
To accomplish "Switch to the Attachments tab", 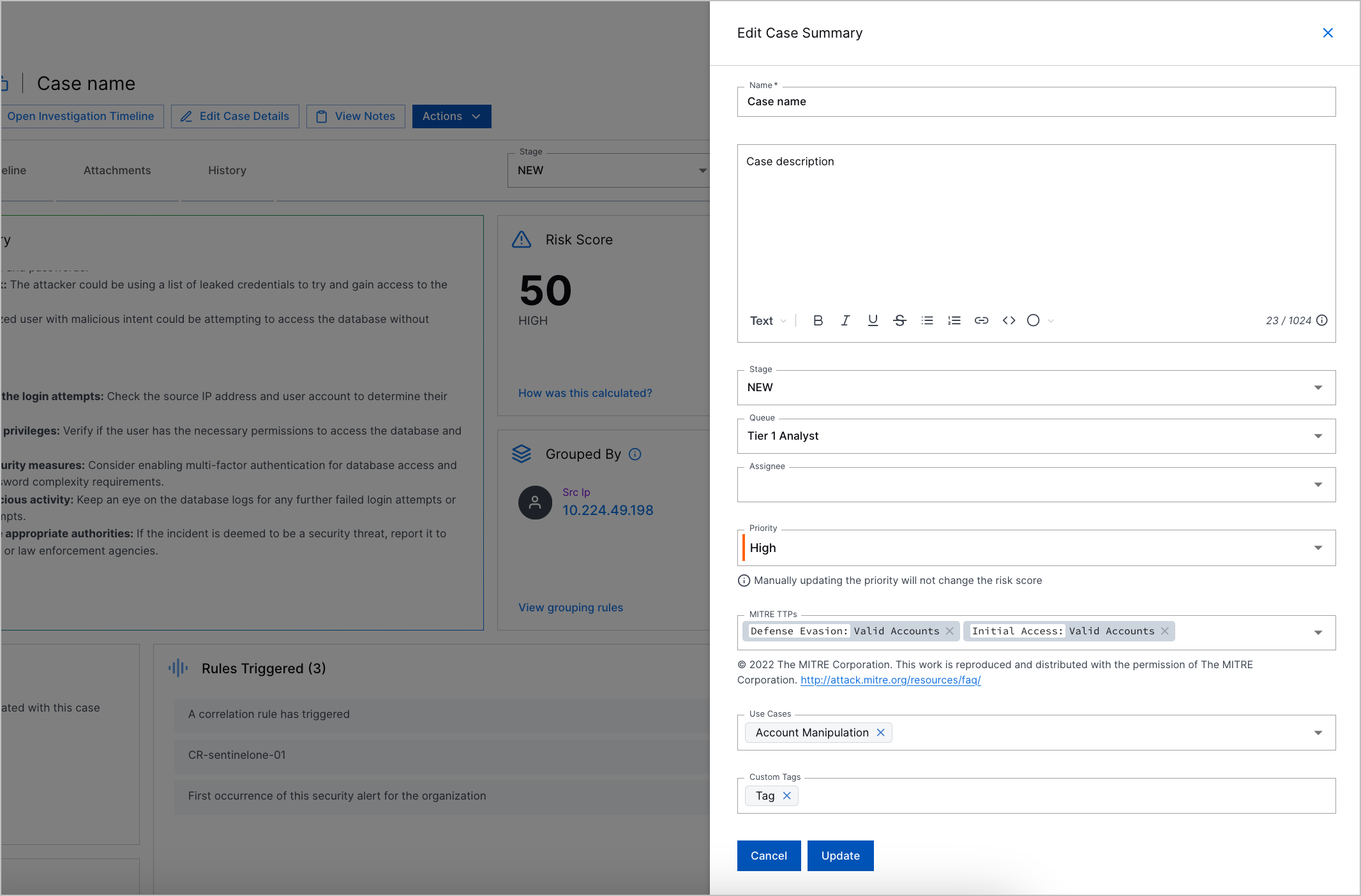I will [x=117, y=170].
